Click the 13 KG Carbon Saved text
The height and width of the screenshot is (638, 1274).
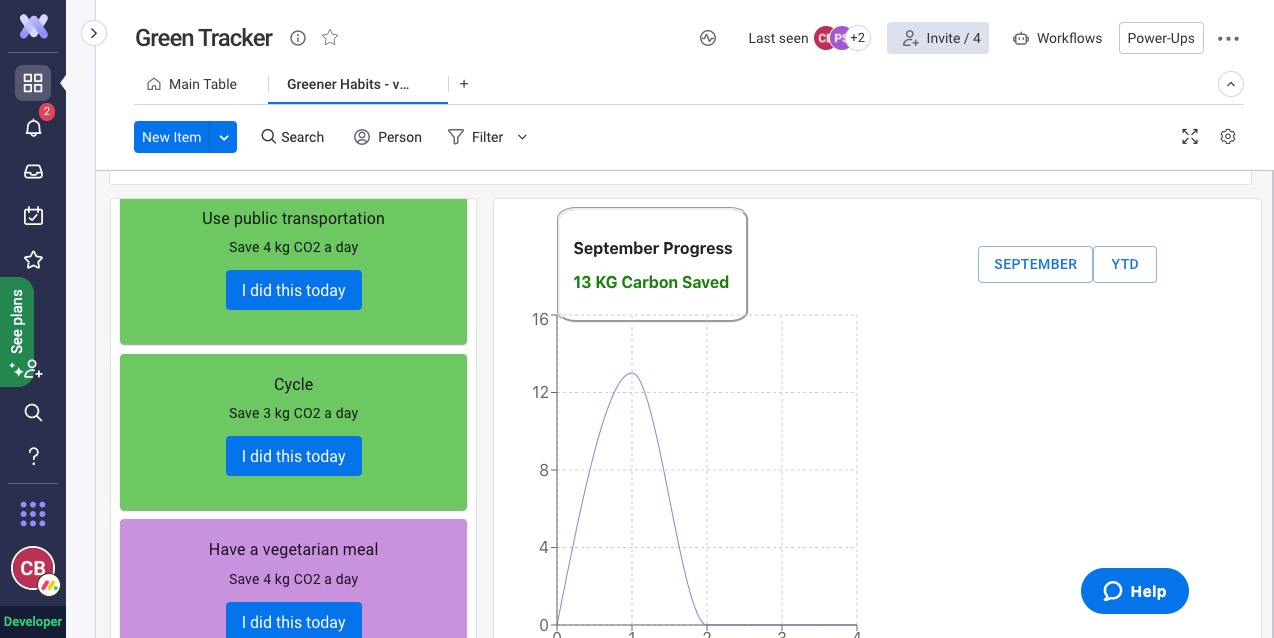651,282
